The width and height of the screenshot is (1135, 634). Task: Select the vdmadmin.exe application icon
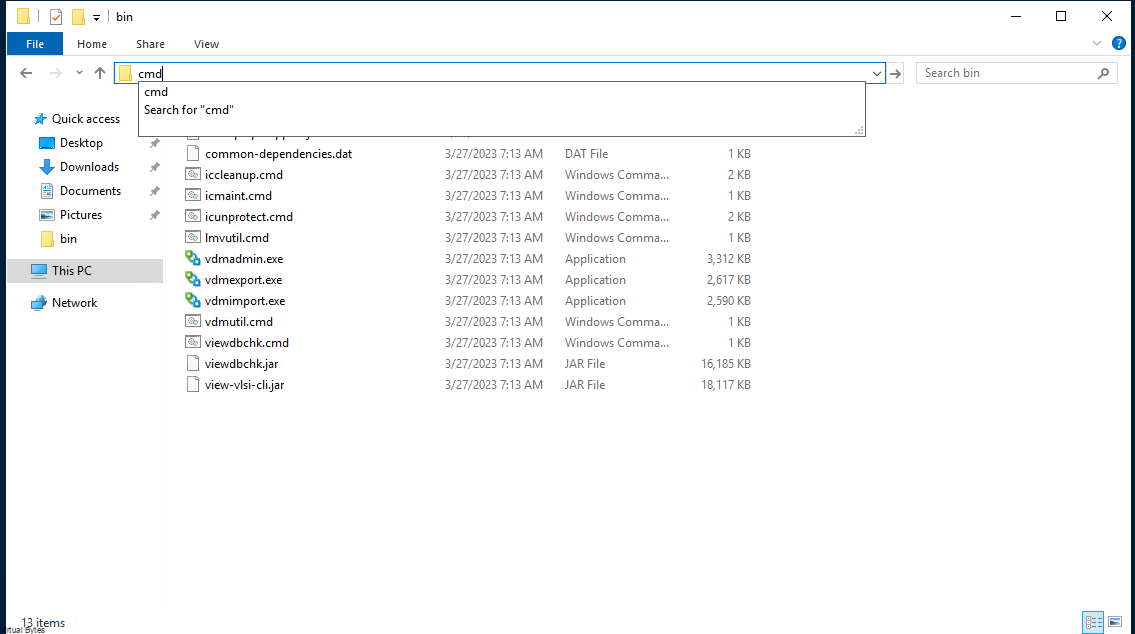192,258
